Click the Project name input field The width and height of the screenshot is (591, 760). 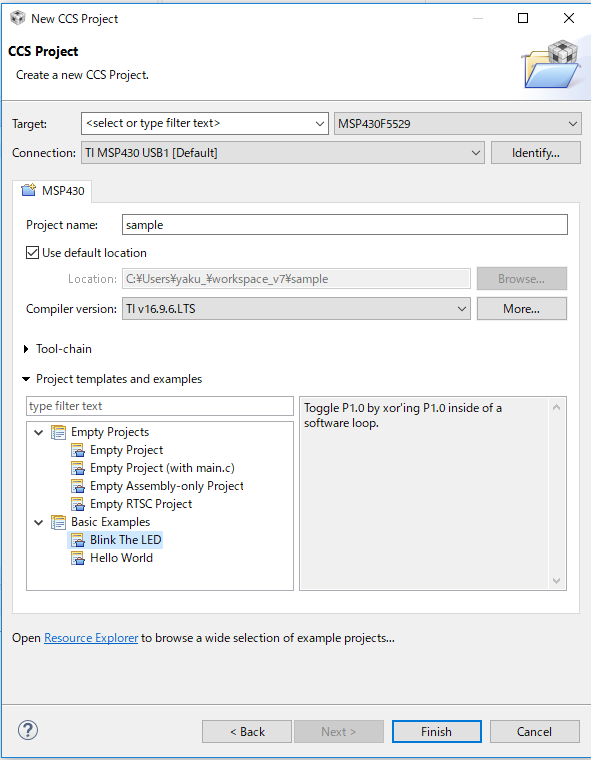[x=345, y=225]
